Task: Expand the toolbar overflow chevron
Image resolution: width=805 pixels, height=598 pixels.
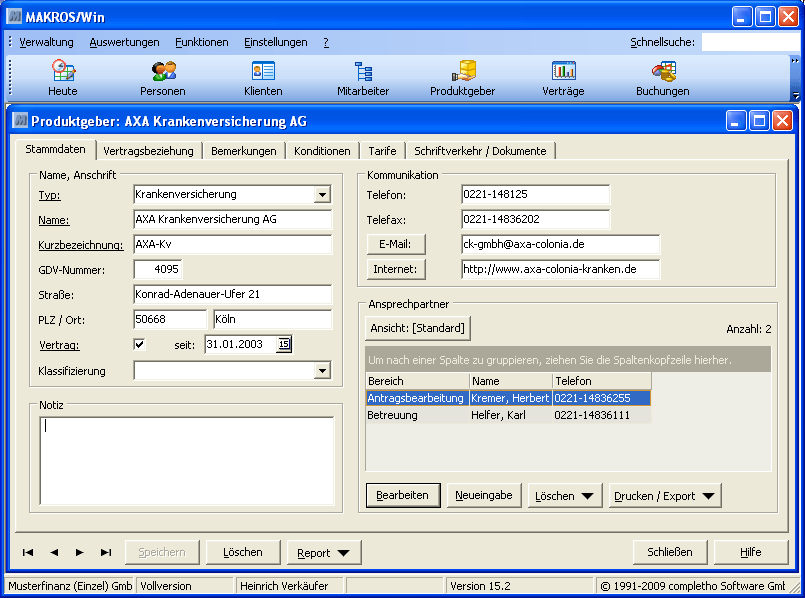Action: (x=795, y=61)
